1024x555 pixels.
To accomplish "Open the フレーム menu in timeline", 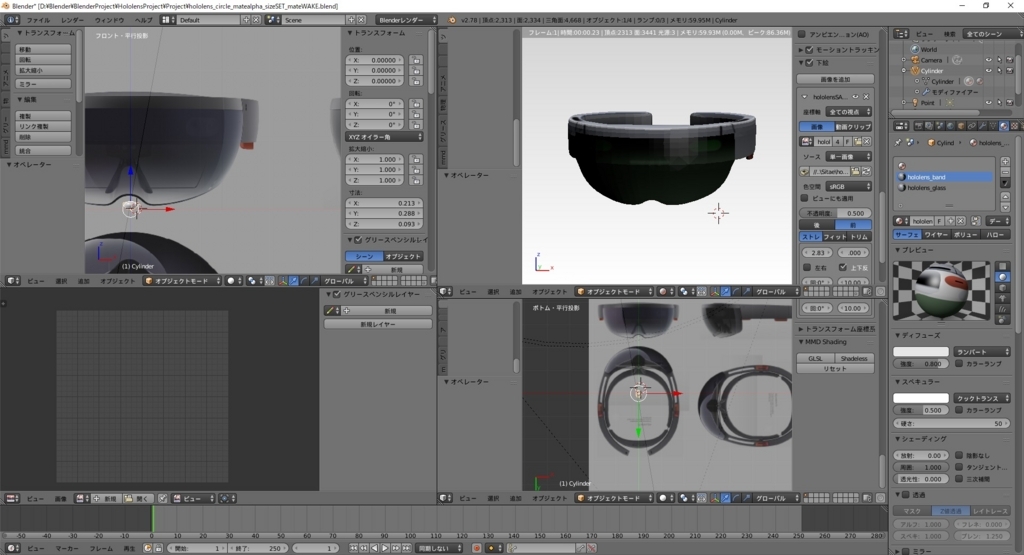I will (x=101, y=548).
